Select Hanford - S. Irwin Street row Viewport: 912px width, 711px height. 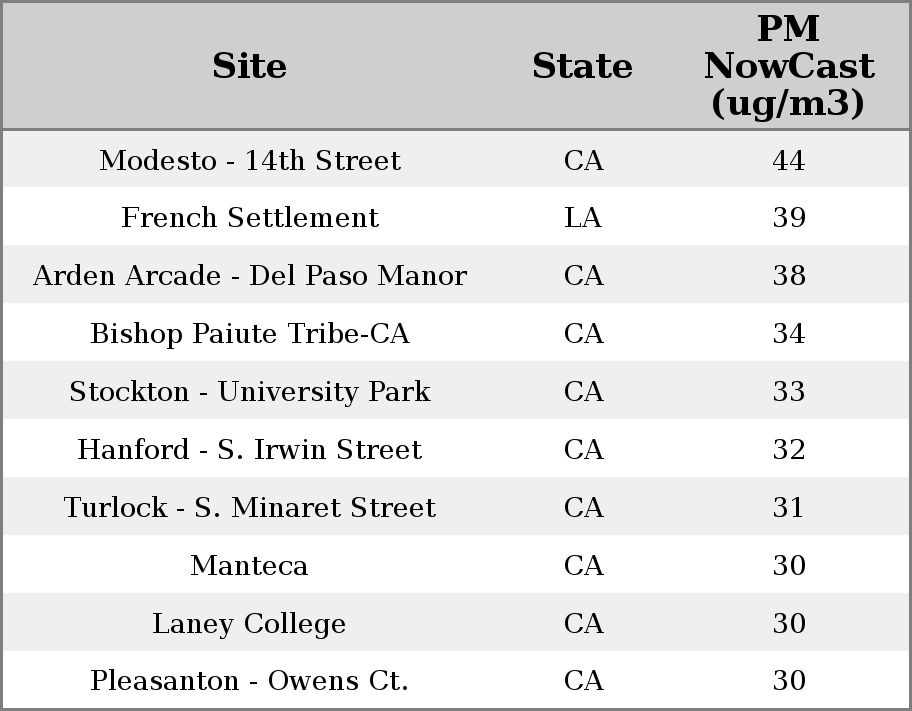click(x=249, y=450)
